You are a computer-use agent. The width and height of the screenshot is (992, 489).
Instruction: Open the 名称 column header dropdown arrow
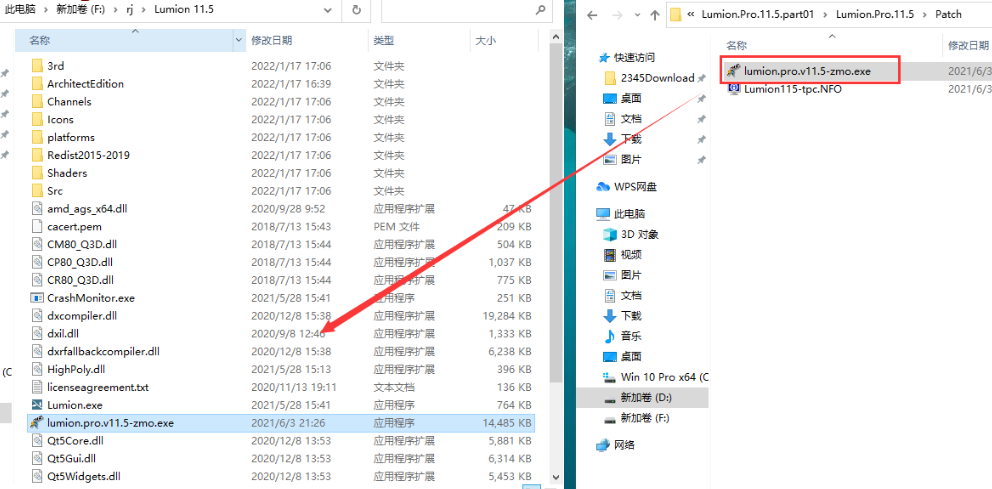pyautogui.click(x=238, y=40)
